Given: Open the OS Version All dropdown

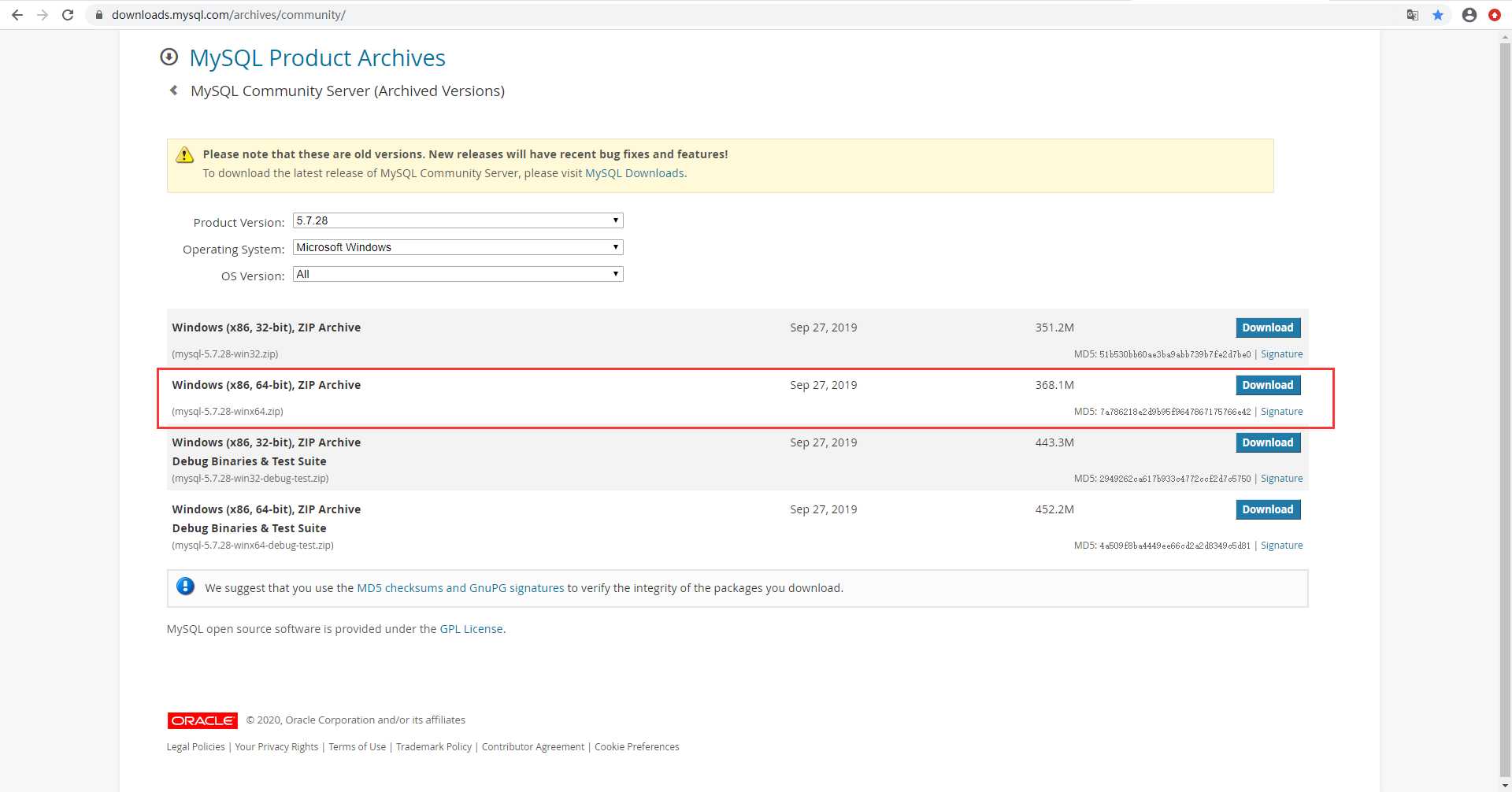Looking at the screenshot, I should click(x=458, y=274).
